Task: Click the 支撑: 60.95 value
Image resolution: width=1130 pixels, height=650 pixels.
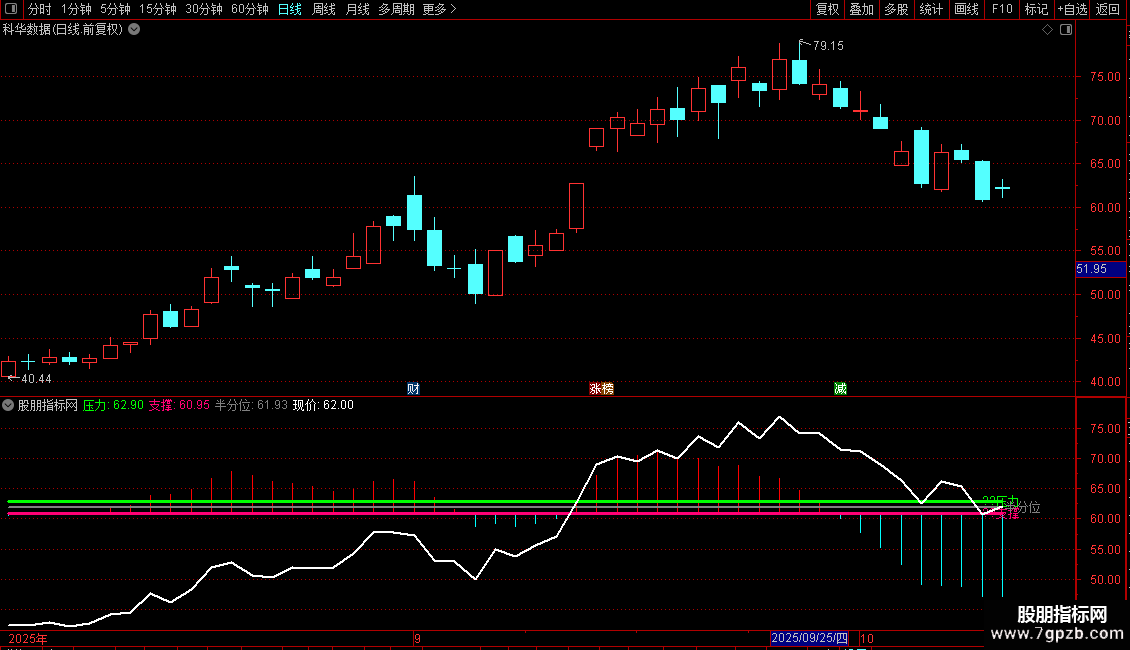Action: [179, 406]
